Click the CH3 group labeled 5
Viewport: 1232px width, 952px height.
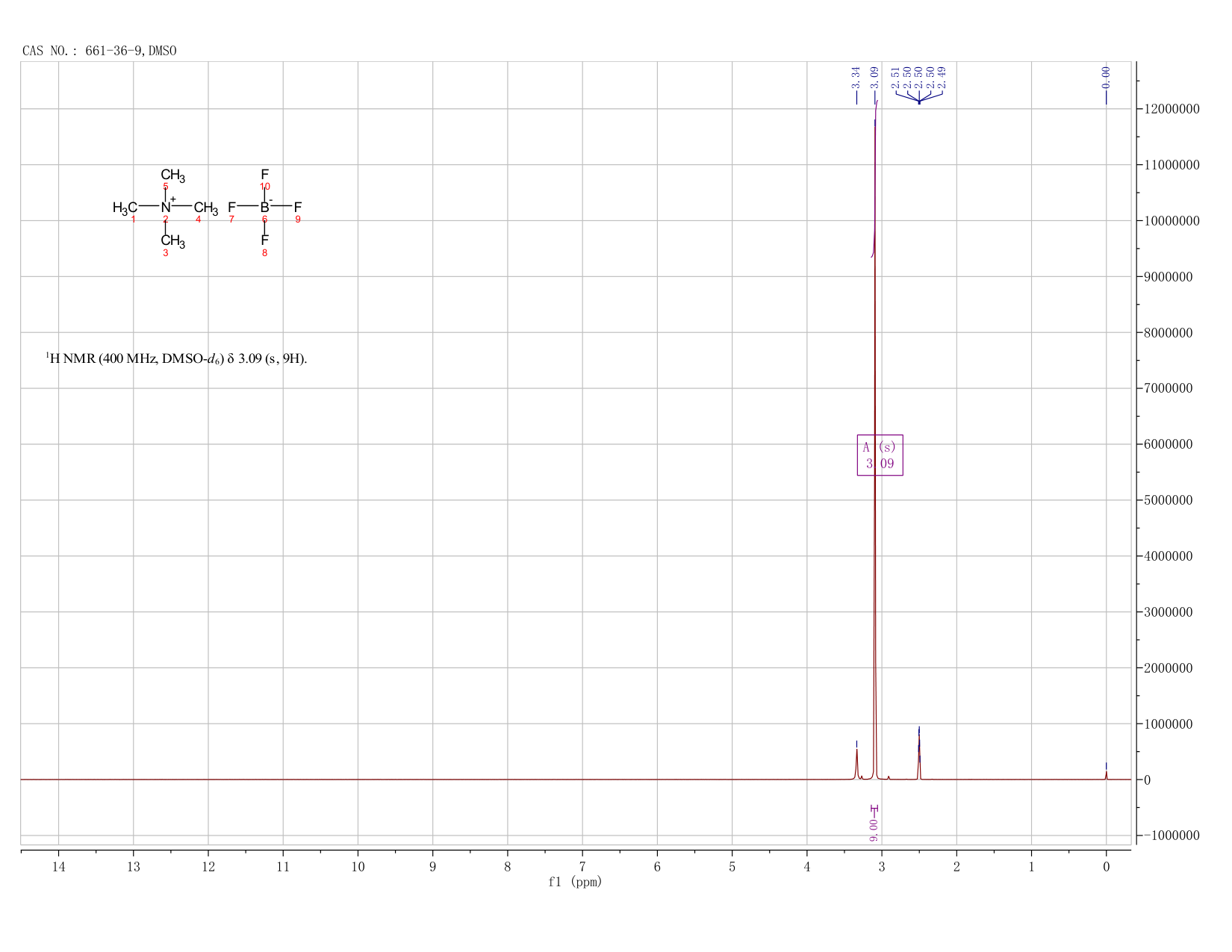(x=172, y=176)
